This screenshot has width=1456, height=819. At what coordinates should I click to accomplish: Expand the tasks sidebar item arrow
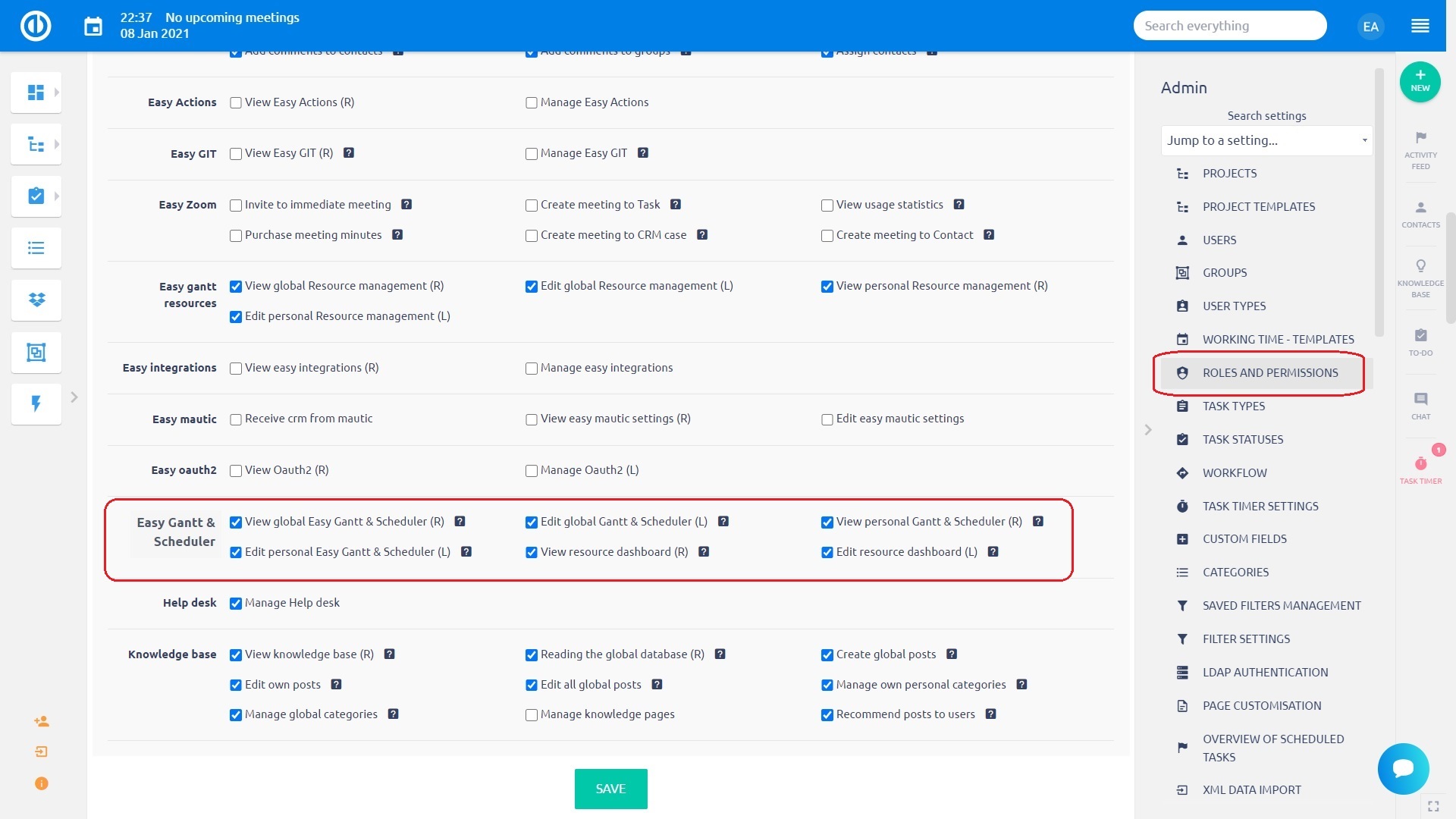[57, 196]
